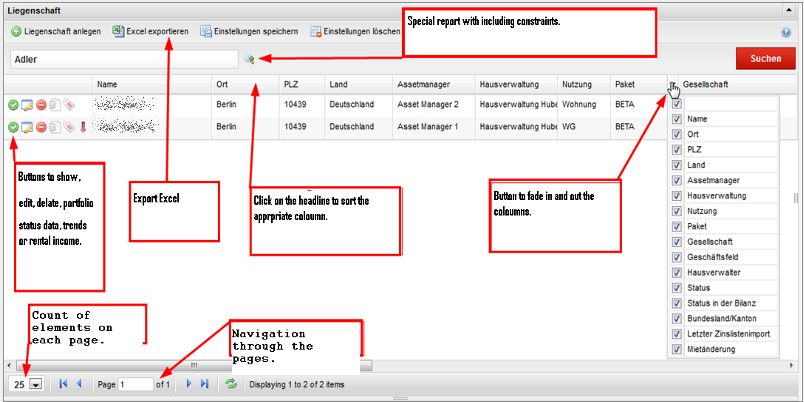Viewport: 804px width, 402px height.
Task: Click the search field containing Adler
Action: (x=125, y=59)
